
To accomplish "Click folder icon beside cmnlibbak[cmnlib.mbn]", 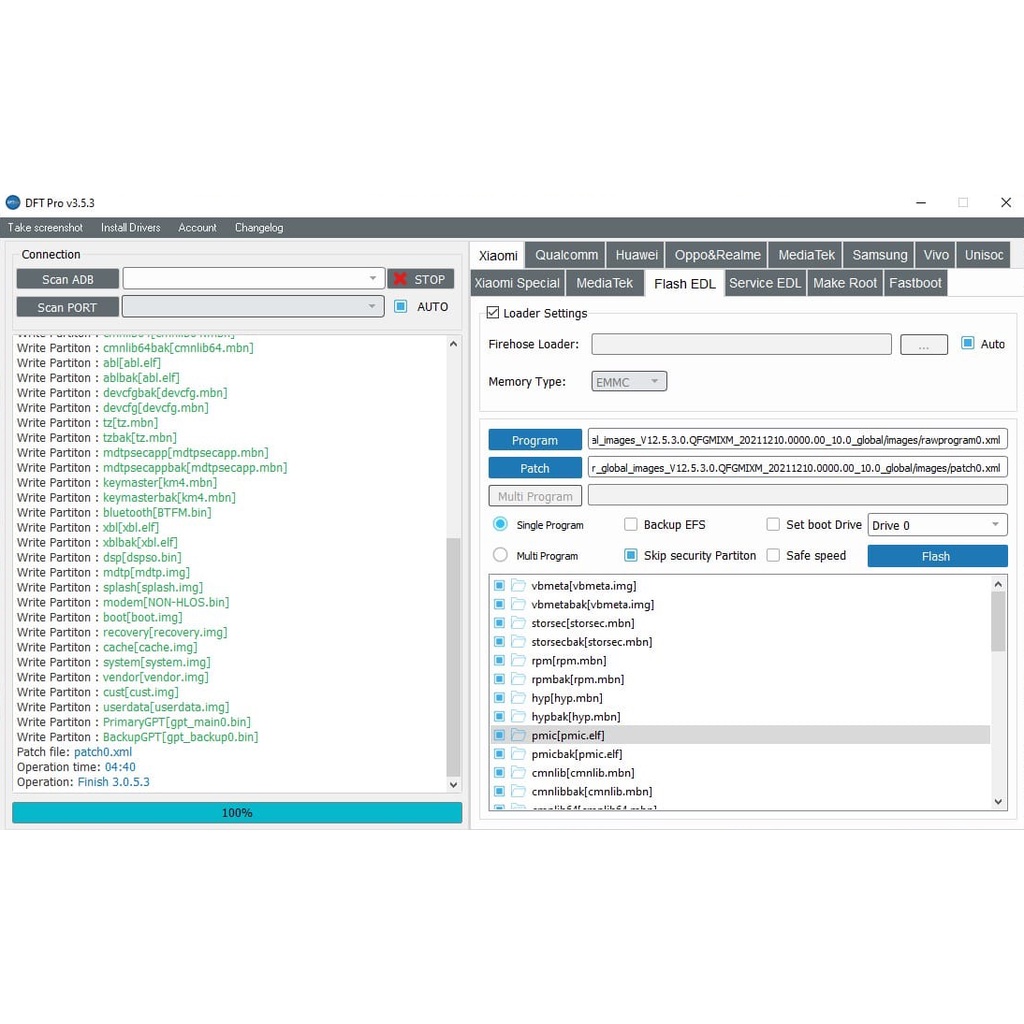I will (x=518, y=791).
